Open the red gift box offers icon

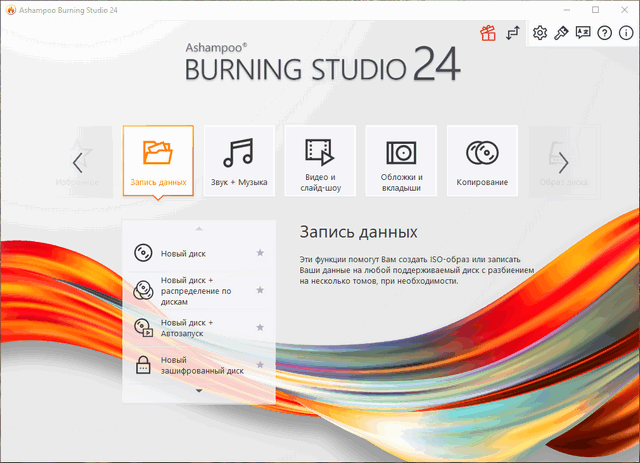pyautogui.click(x=488, y=33)
